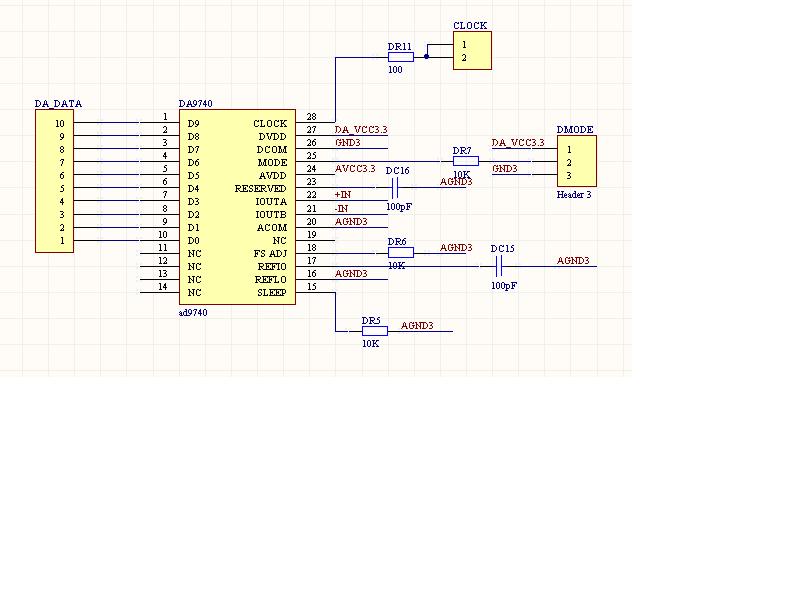Screen dimensions: 800x600
Task: Click the -IN net label
Action: [x=341, y=208]
